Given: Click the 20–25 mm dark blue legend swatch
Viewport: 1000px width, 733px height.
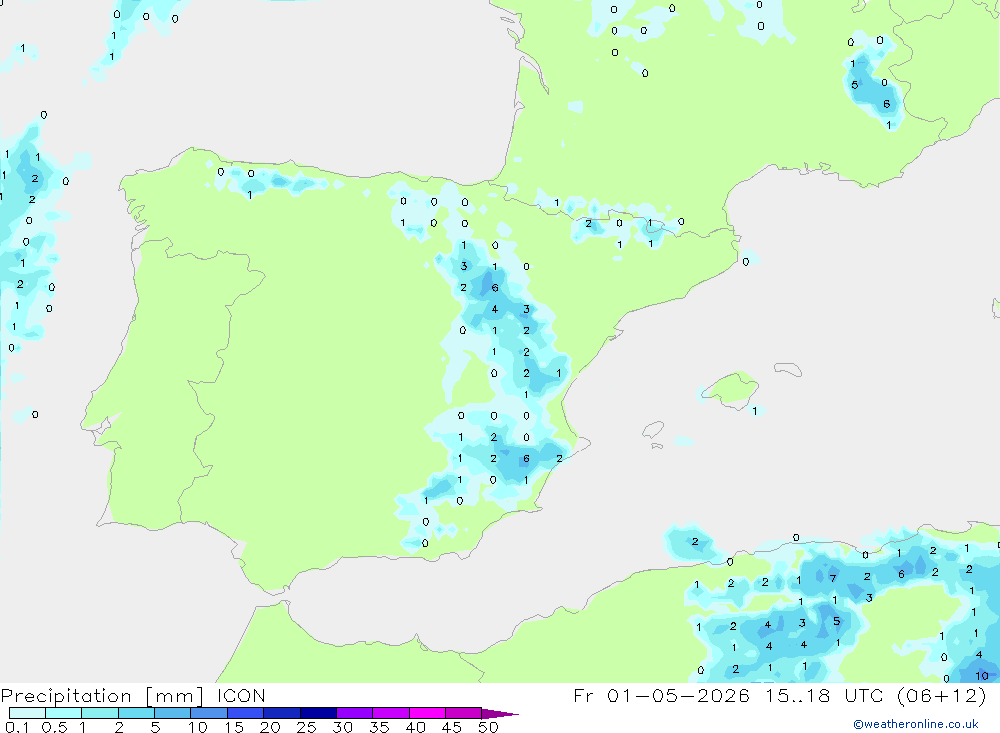Looking at the screenshot, I should tap(282, 713).
